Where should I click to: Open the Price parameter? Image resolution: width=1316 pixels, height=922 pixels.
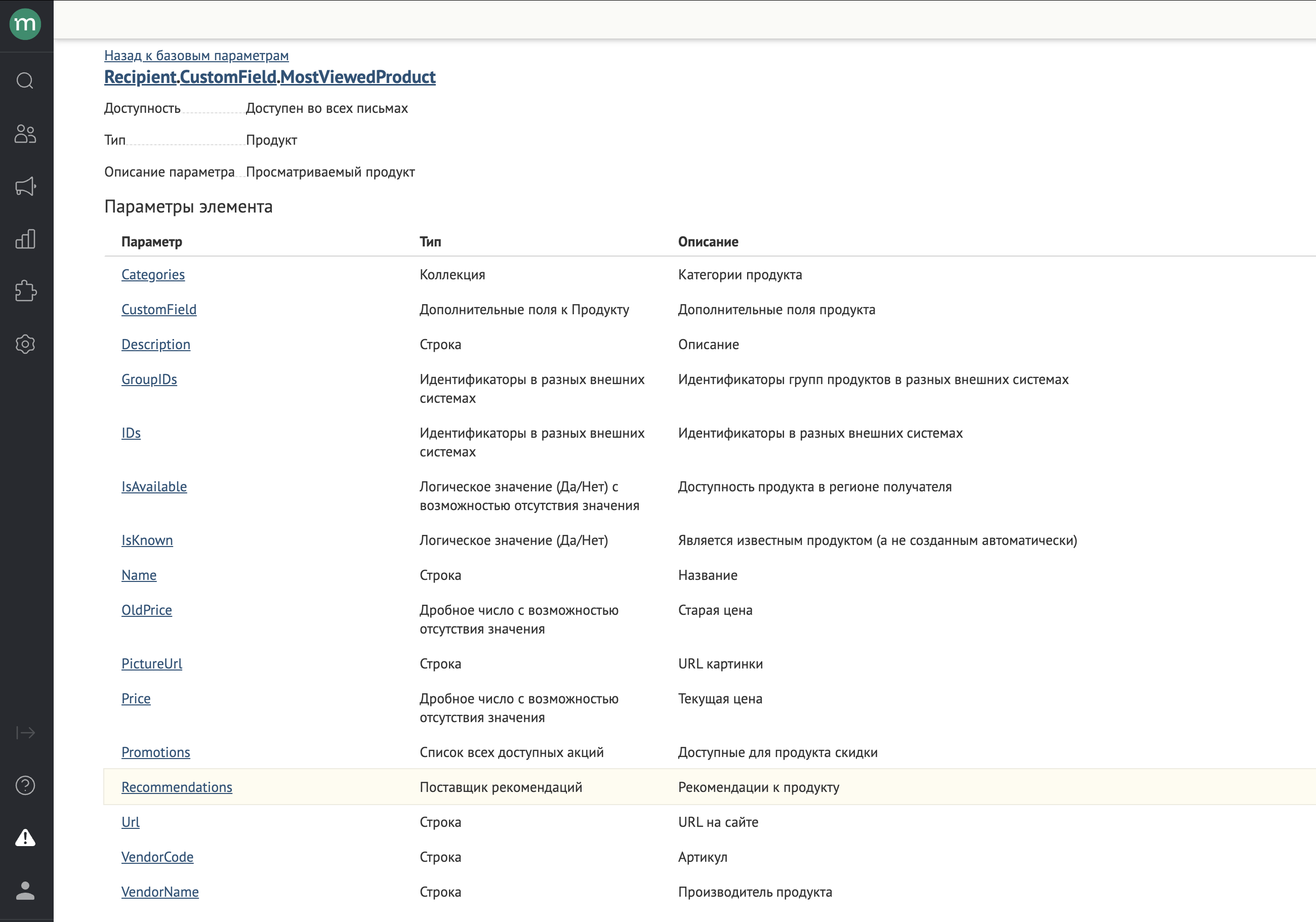136,698
